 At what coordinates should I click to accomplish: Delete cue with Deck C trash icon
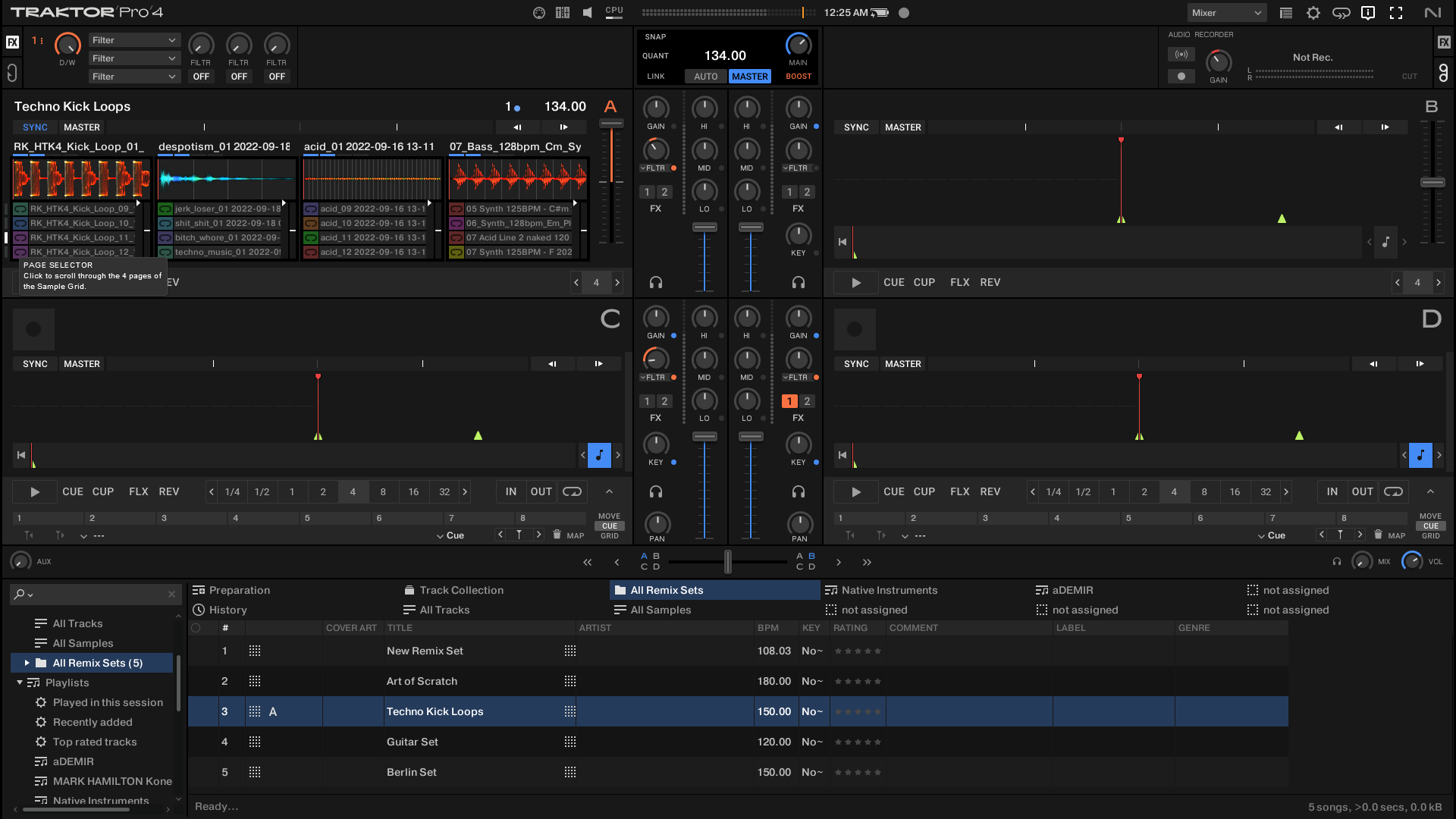pyautogui.click(x=557, y=535)
